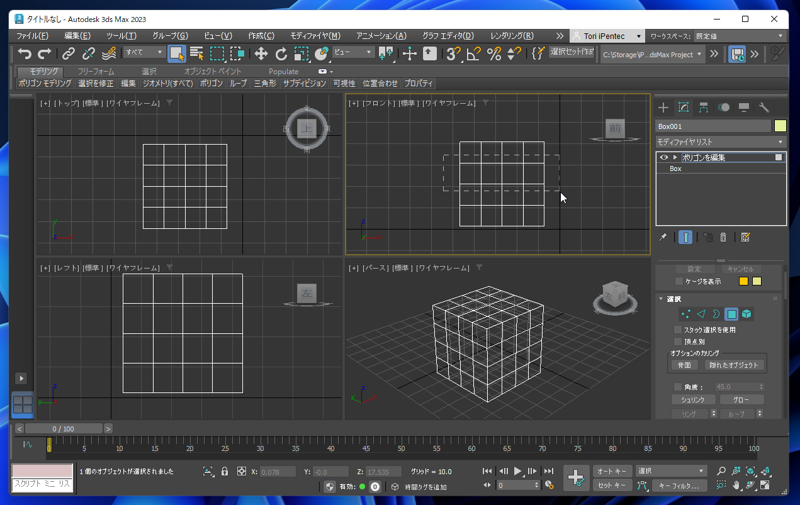Open the Create command panel tab
The width and height of the screenshot is (800, 505).
[x=663, y=107]
